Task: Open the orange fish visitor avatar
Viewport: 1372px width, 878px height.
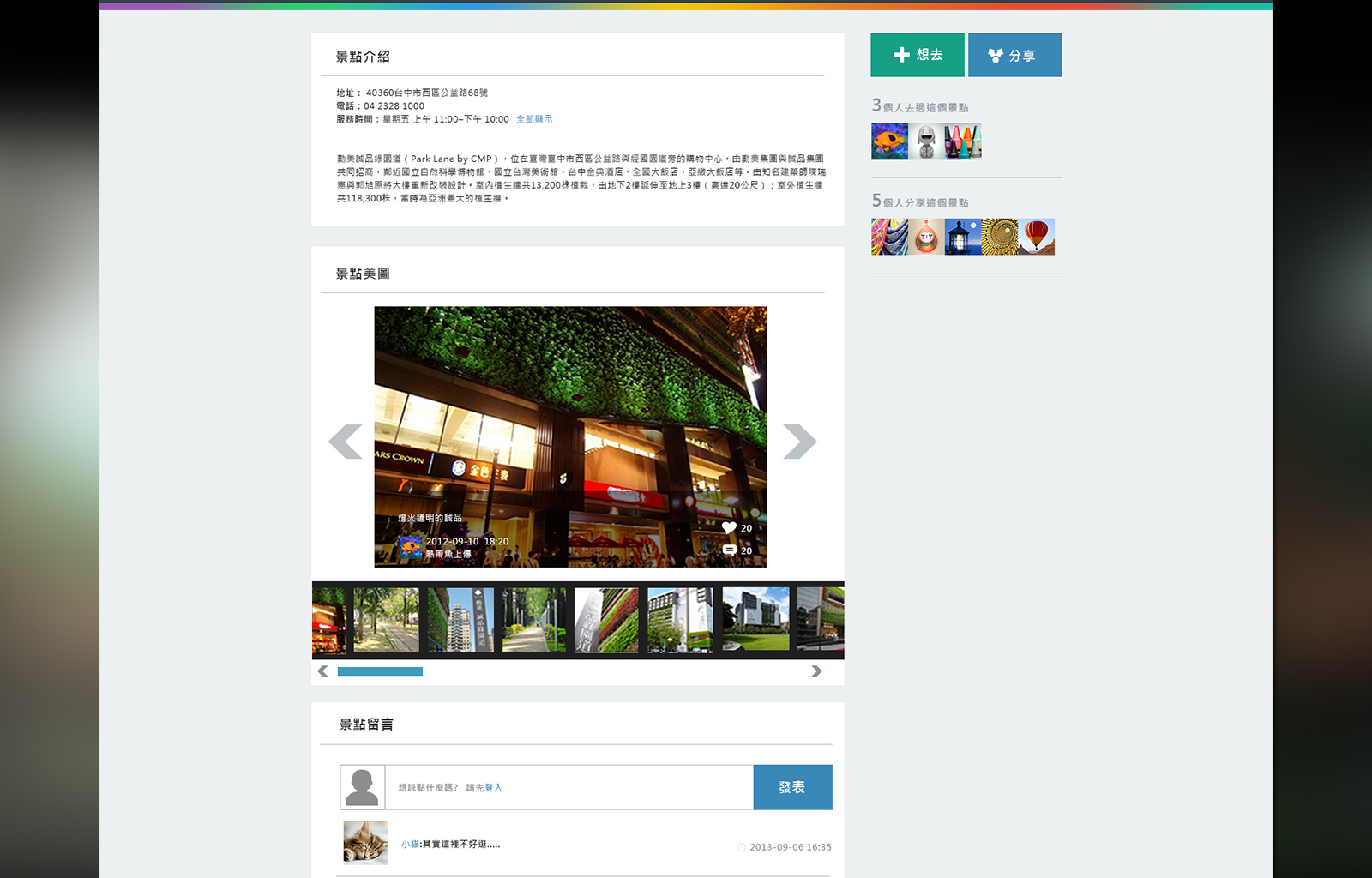Action: coord(889,141)
